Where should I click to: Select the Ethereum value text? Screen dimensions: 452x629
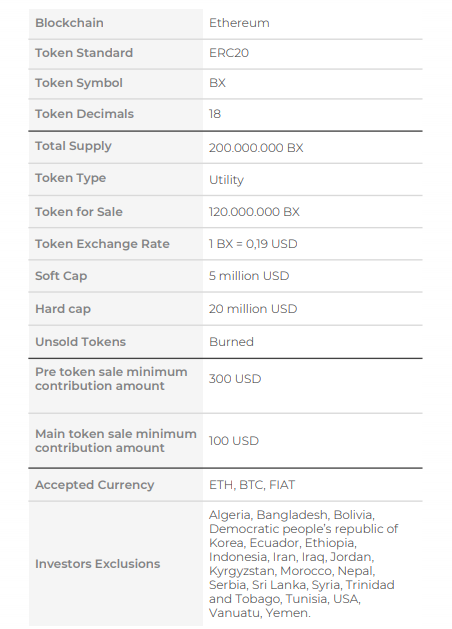pyautogui.click(x=239, y=23)
